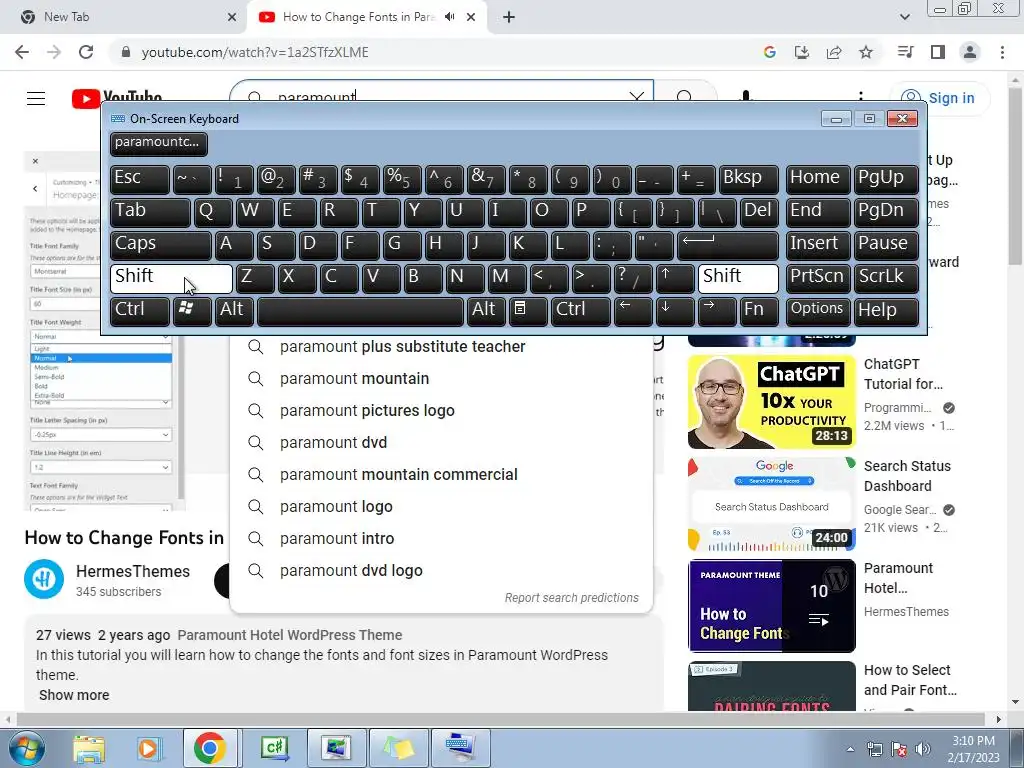1024x768 pixels.
Task: Open Chrome three-dot menu
Action: pos(1002,52)
